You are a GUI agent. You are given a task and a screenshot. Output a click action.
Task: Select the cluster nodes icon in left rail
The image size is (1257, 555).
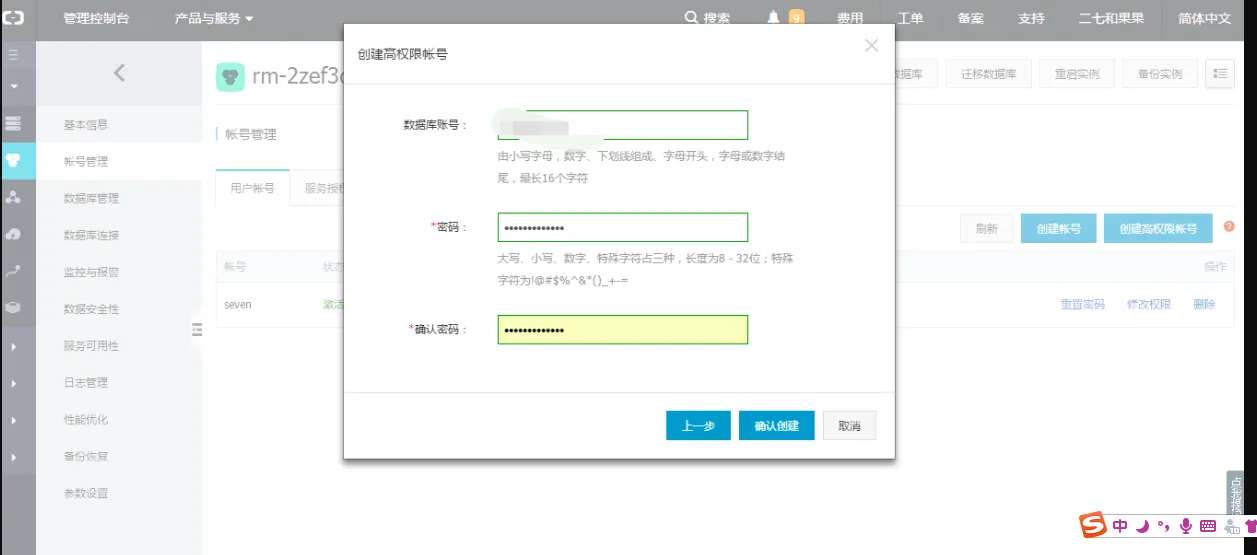[13, 198]
